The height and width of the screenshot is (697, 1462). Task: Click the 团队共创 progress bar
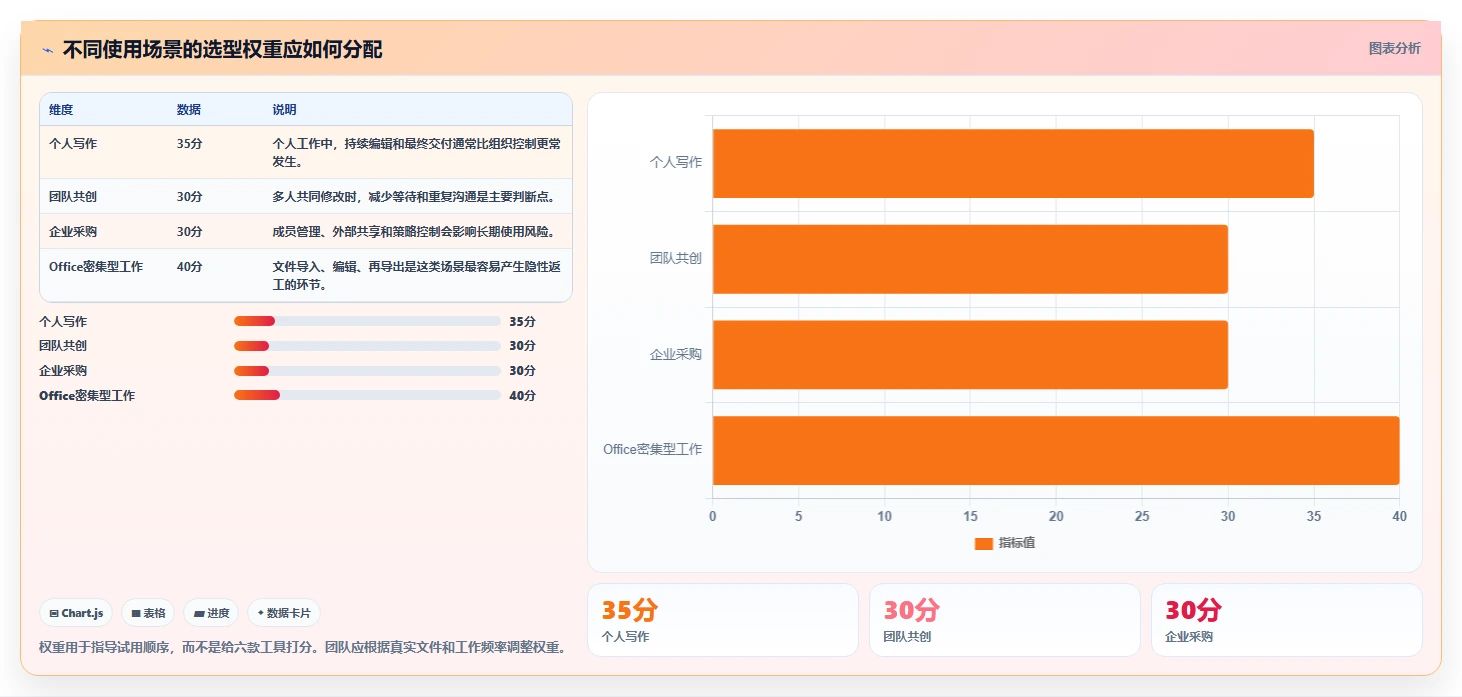(367, 346)
